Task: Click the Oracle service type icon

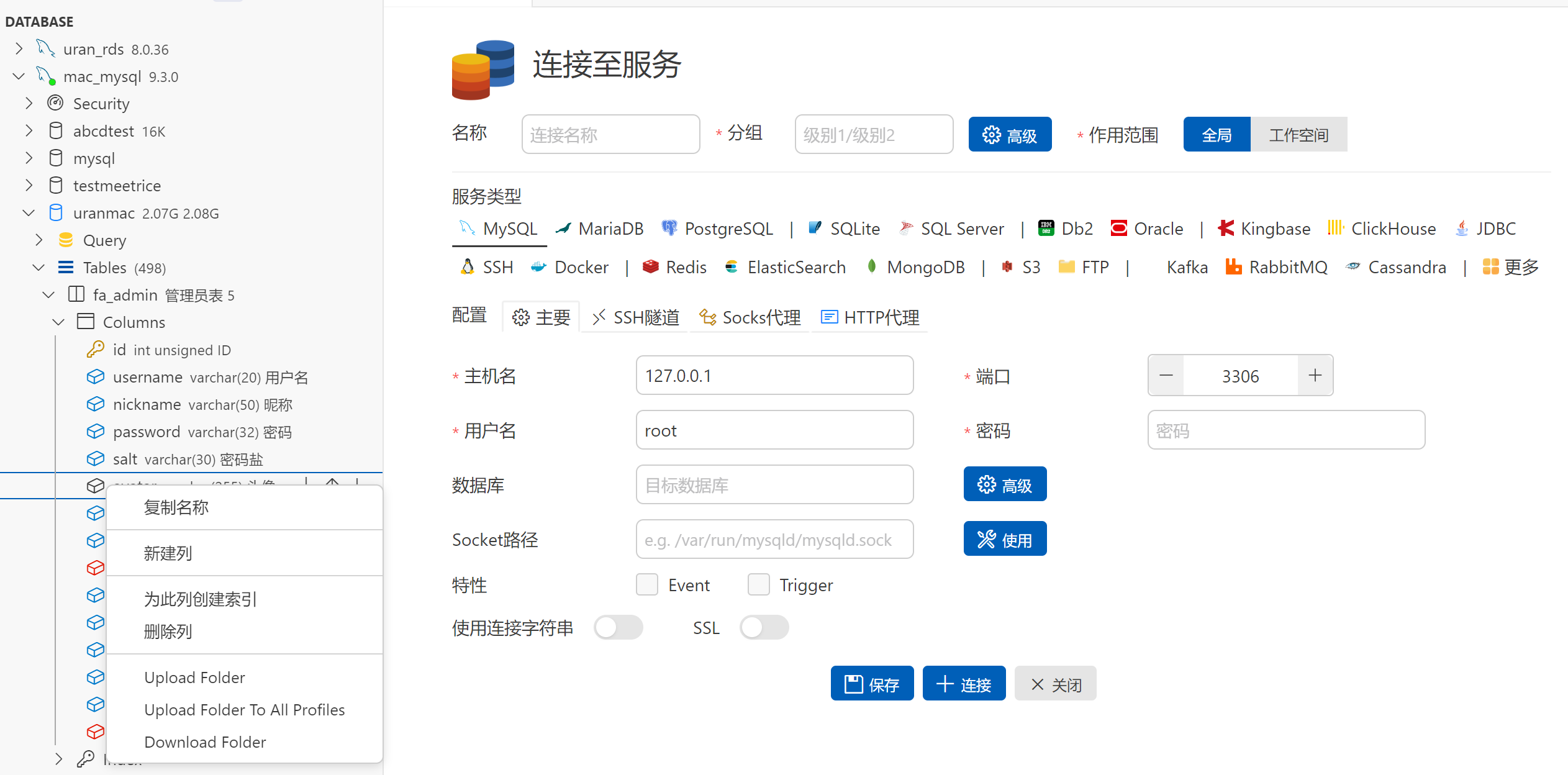Action: [1119, 229]
